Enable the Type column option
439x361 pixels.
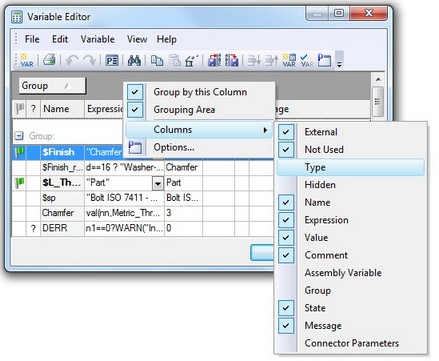[x=350, y=167]
